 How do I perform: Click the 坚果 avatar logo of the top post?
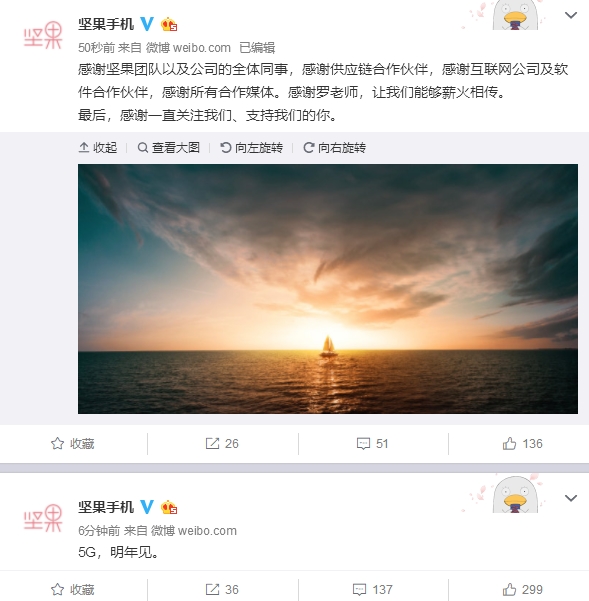point(43,35)
